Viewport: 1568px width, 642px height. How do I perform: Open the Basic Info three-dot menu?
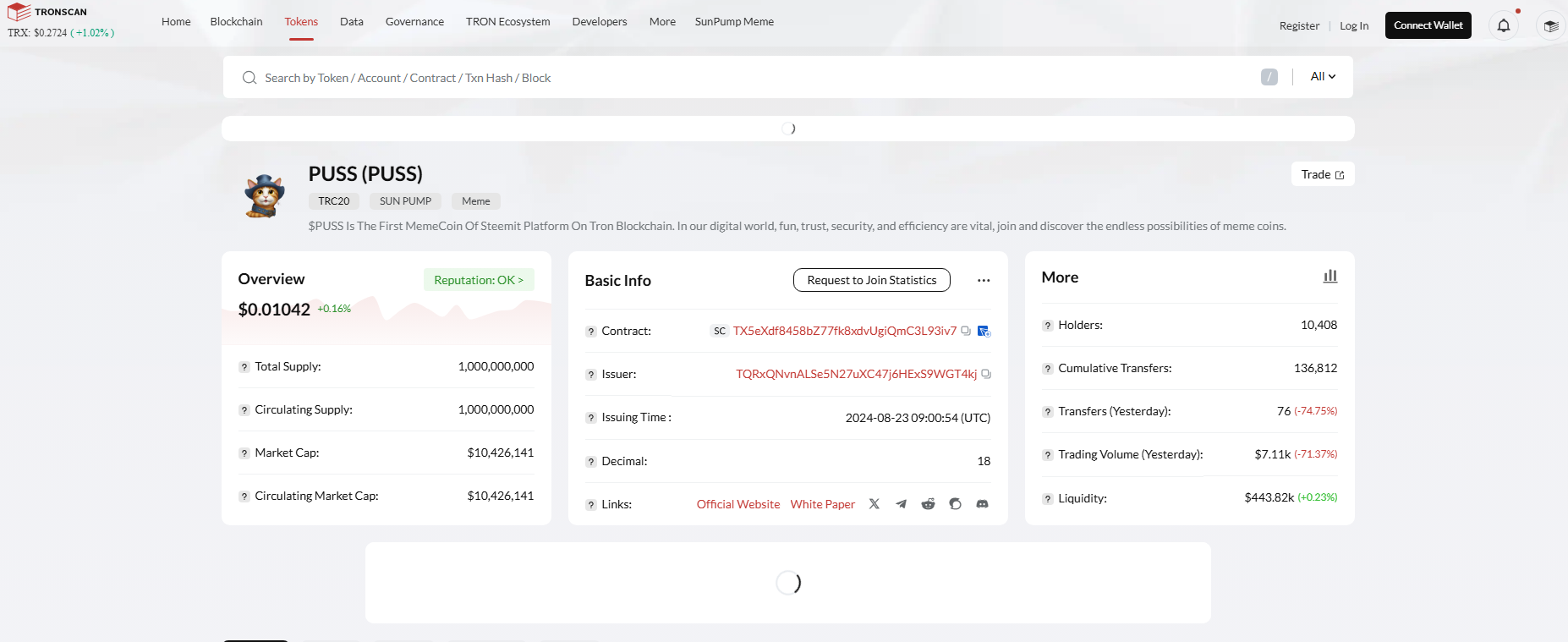coord(984,280)
